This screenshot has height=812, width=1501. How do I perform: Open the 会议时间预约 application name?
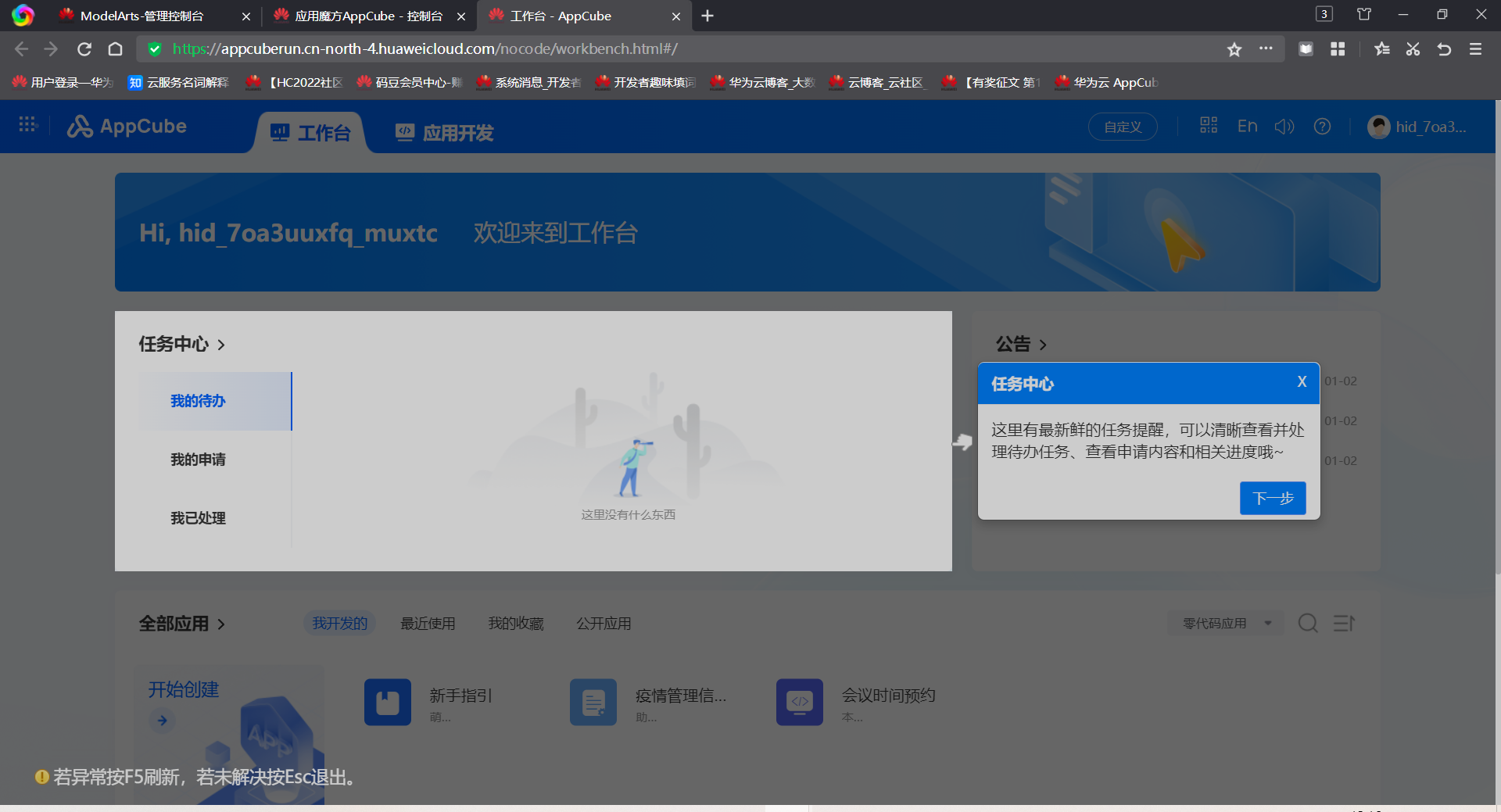pyautogui.click(x=889, y=696)
